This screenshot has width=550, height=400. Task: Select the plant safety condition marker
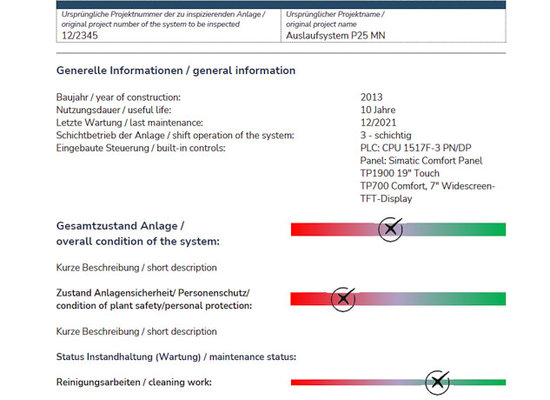(343, 299)
